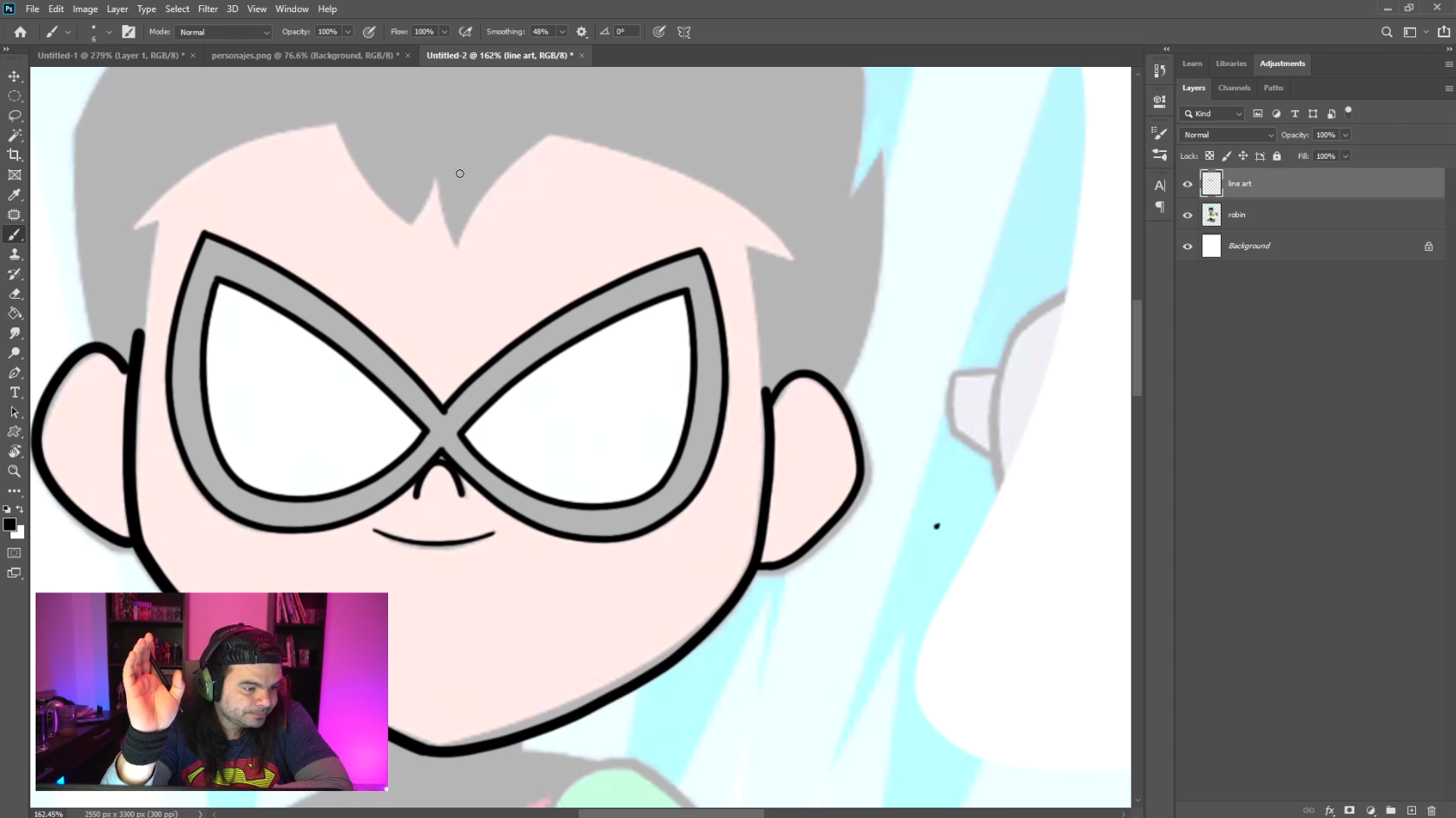Select the Paint Bucket tool
1456x818 pixels.
tap(15, 313)
